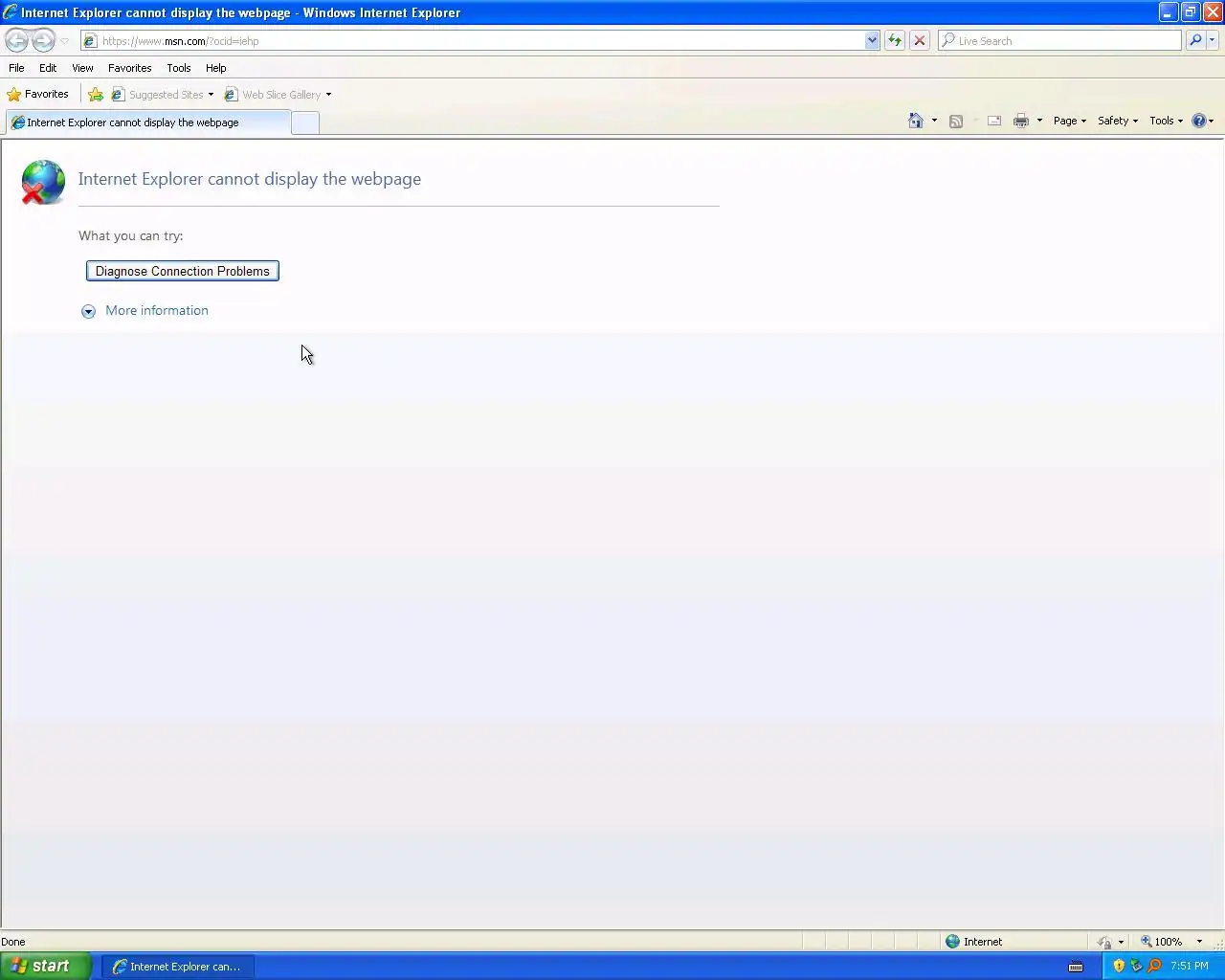Click the keyboard language bar icon
The image size is (1225, 980).
(1076, 967)
